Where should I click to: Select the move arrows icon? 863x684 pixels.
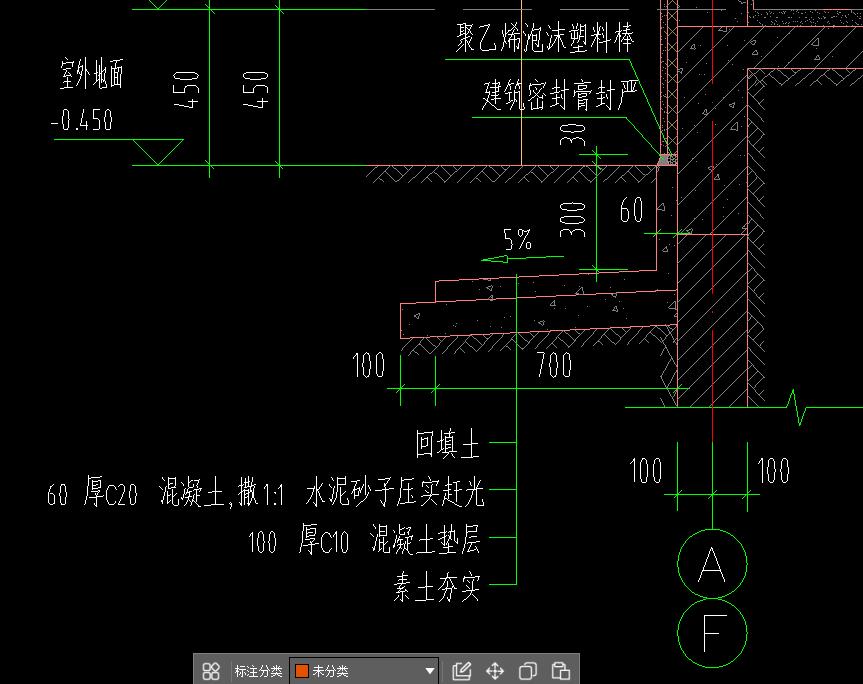click(495, 671)
